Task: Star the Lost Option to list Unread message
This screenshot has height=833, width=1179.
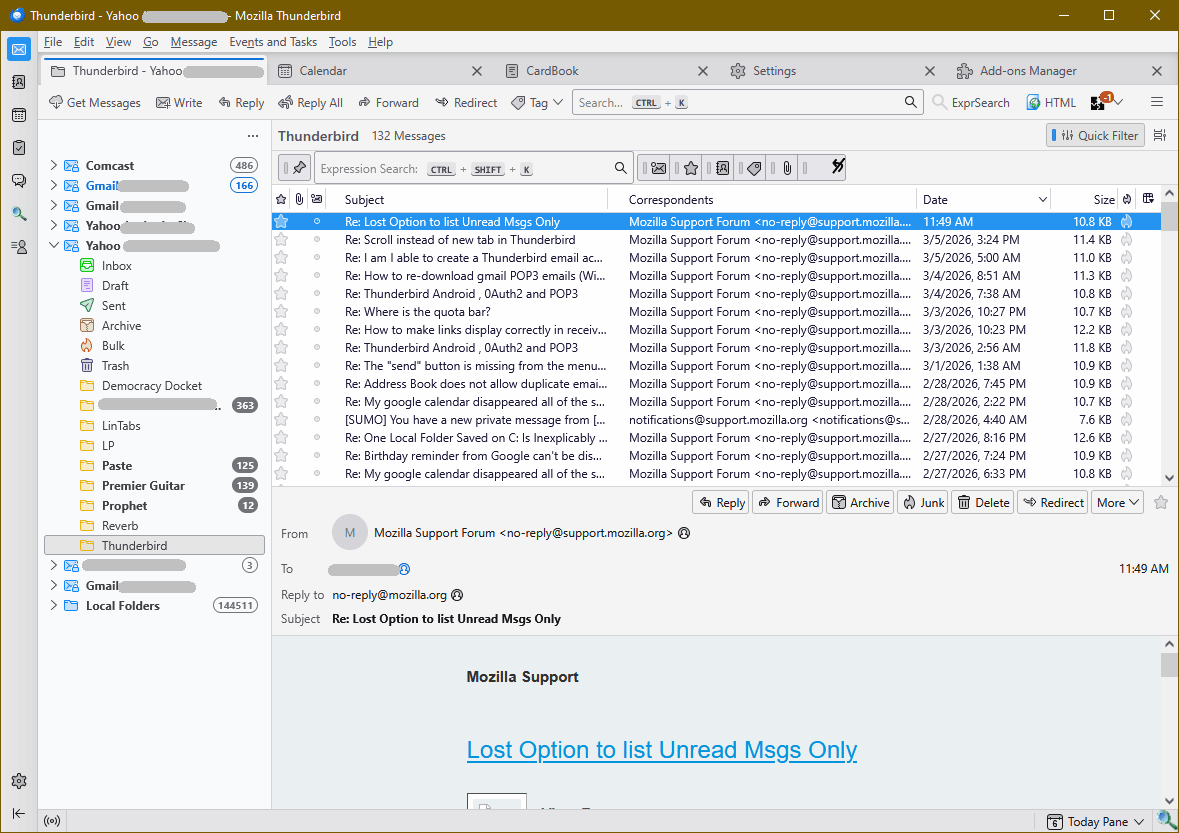Action: 281,222
